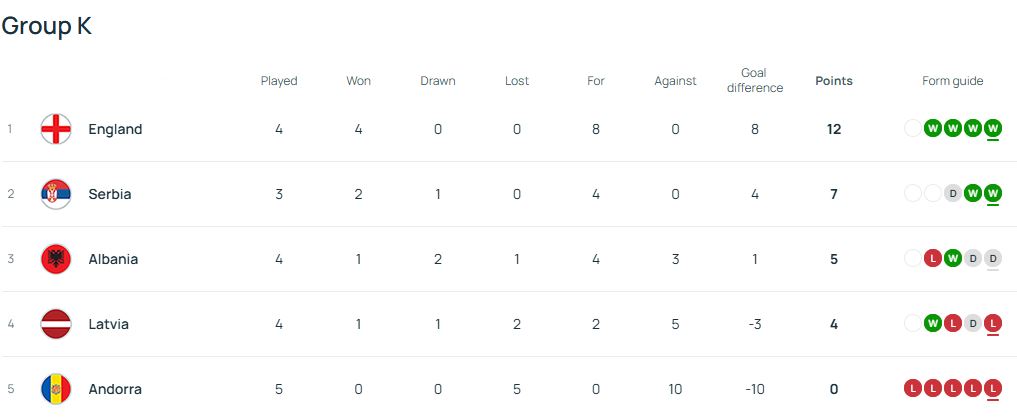
Task: Click the Latvia flag icon
Action: [x=56, y=324]
